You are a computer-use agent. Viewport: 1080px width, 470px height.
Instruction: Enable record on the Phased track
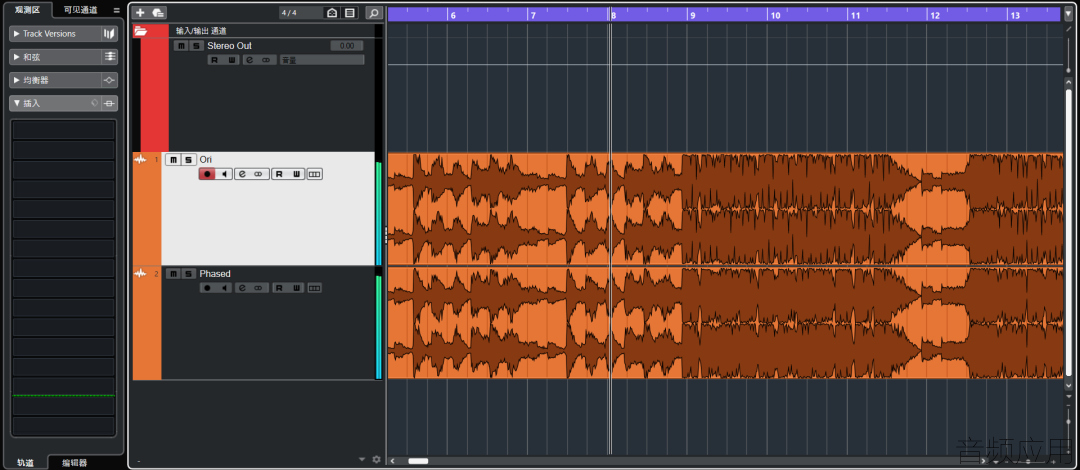coord(207,287)
